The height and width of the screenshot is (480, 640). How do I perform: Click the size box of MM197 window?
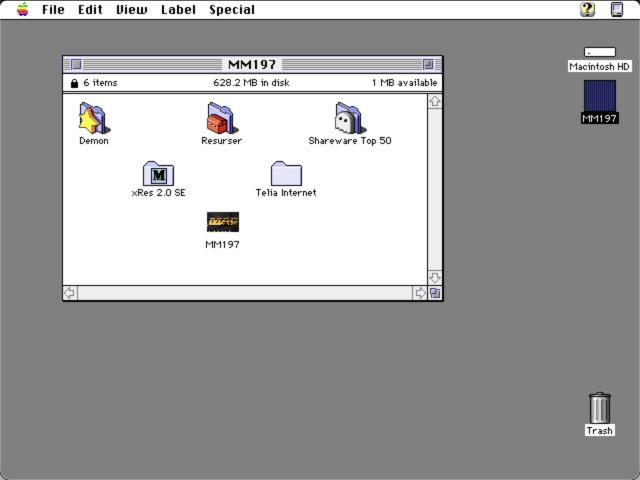(x=435, y=293)
